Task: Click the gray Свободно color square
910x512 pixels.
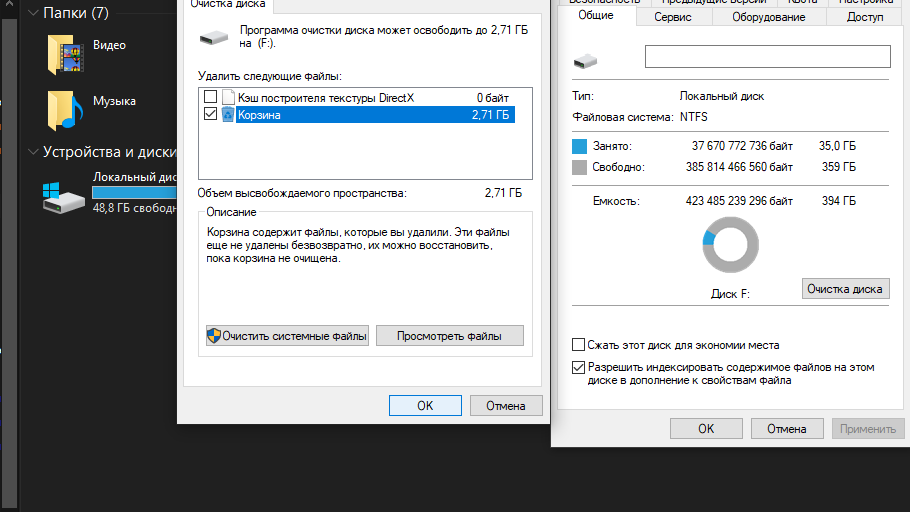Action: pos(579,167)
